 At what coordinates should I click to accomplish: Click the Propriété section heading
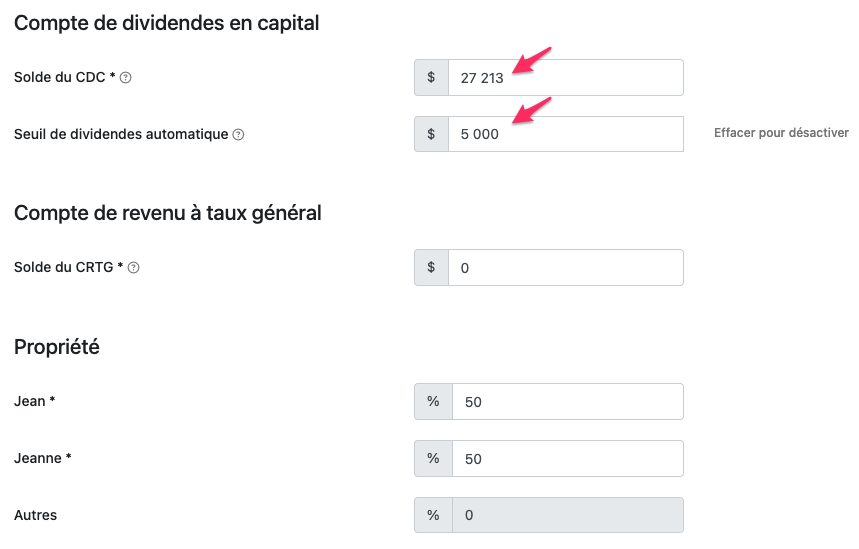click(x=57, y=347)
